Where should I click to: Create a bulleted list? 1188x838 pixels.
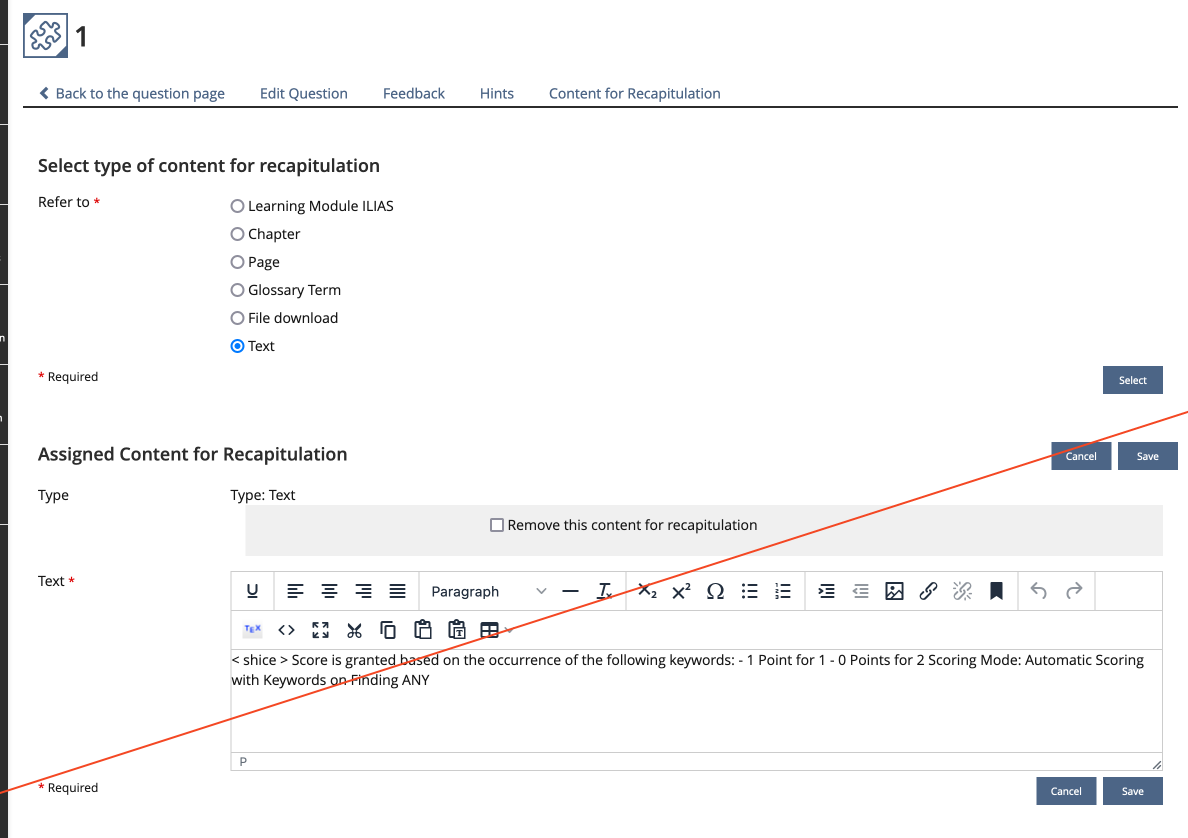coord(749,591)
